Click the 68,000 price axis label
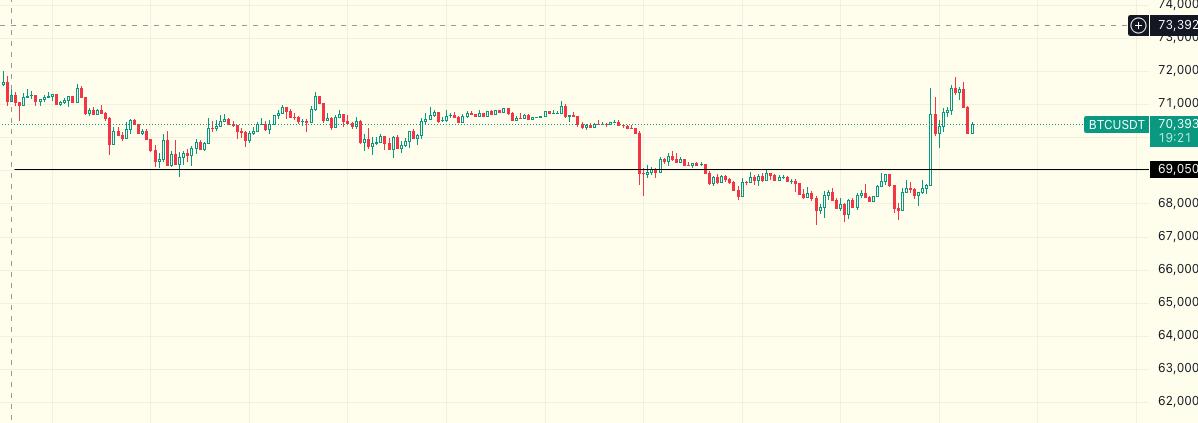This screenshot has width=1198, height=423. 1176,202
